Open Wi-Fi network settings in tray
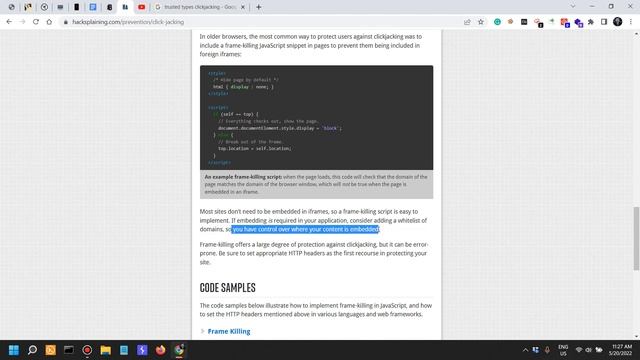Screen dimensions: 640x360 click(x=579, y=350)
